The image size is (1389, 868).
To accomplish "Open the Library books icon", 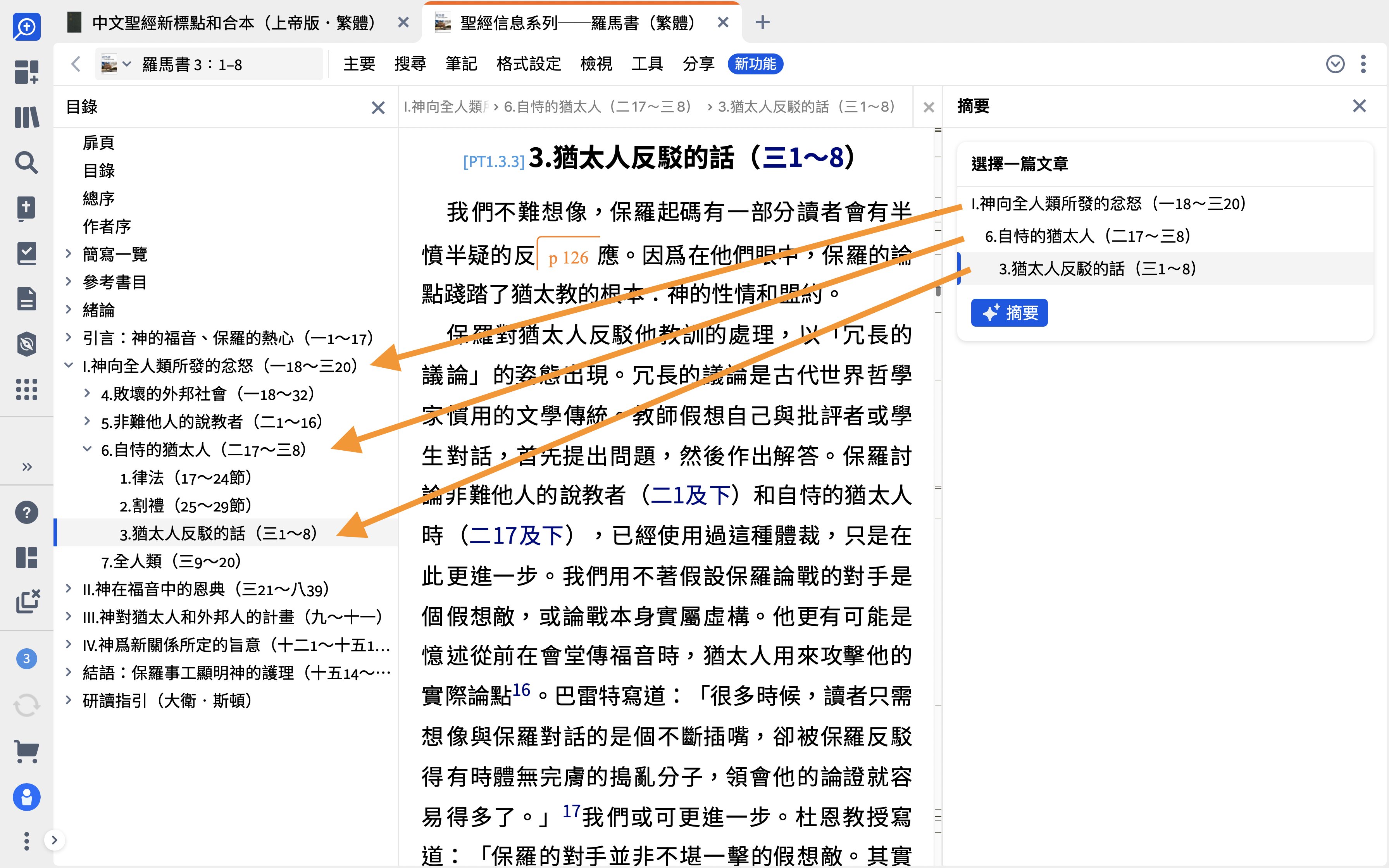I will click(x=26, y=117).
